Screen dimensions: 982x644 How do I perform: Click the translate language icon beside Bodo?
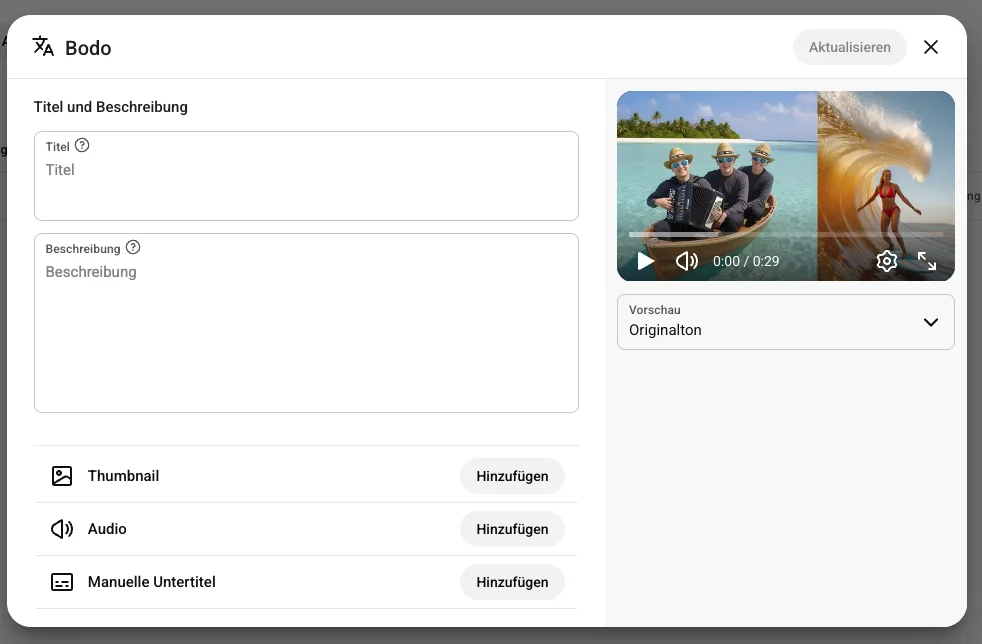[x=43, y=46]
